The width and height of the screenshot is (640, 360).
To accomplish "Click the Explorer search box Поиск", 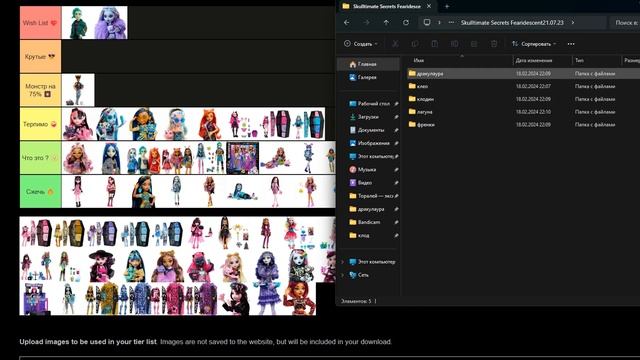I will [x=625, y=22].
